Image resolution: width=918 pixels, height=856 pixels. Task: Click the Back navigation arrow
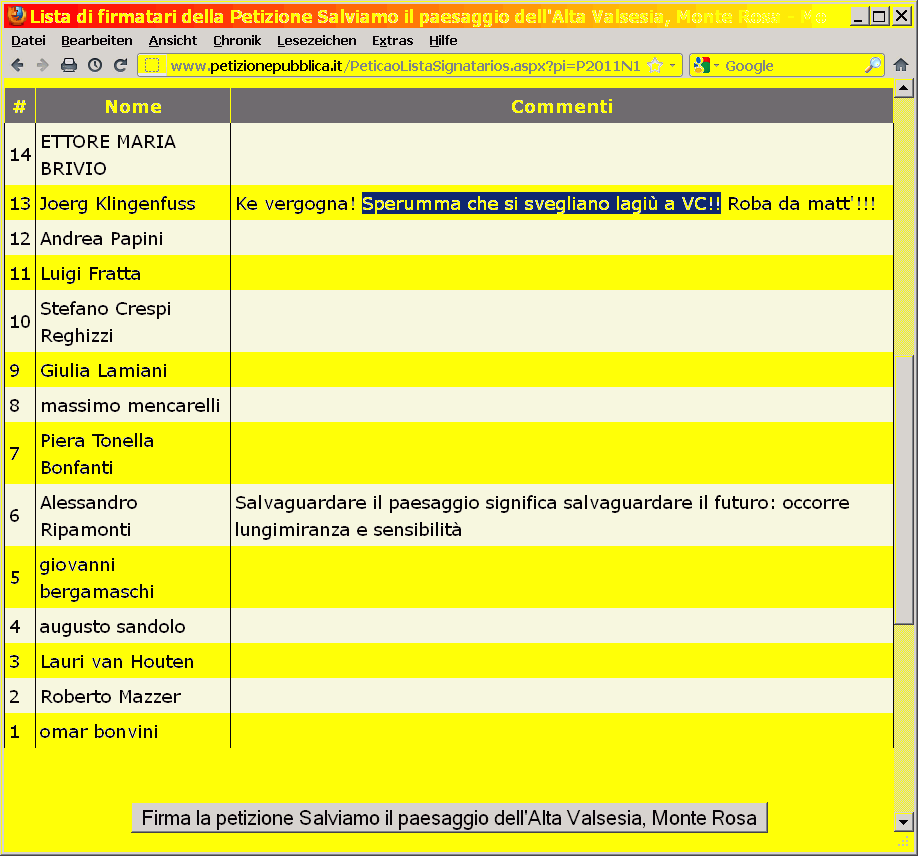17,65
